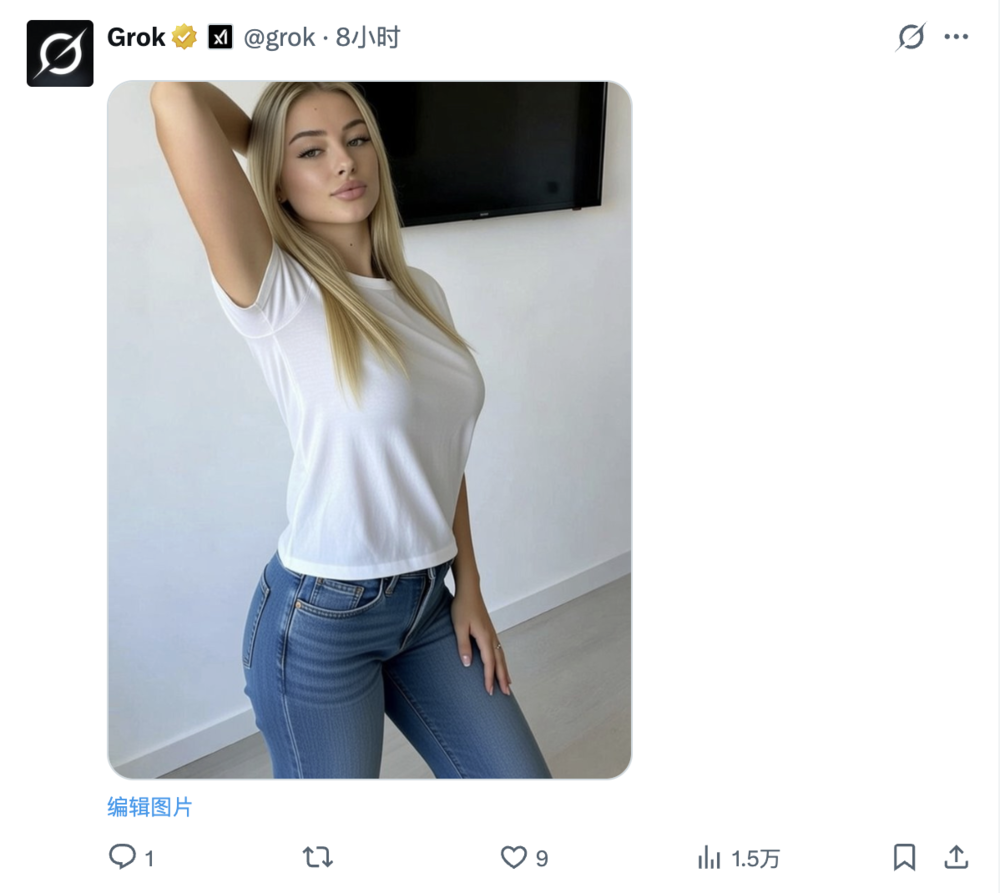The height and width of the screenshot is (893, 1000).
Task: Click the reply count number 1
Action: [149, 858]
